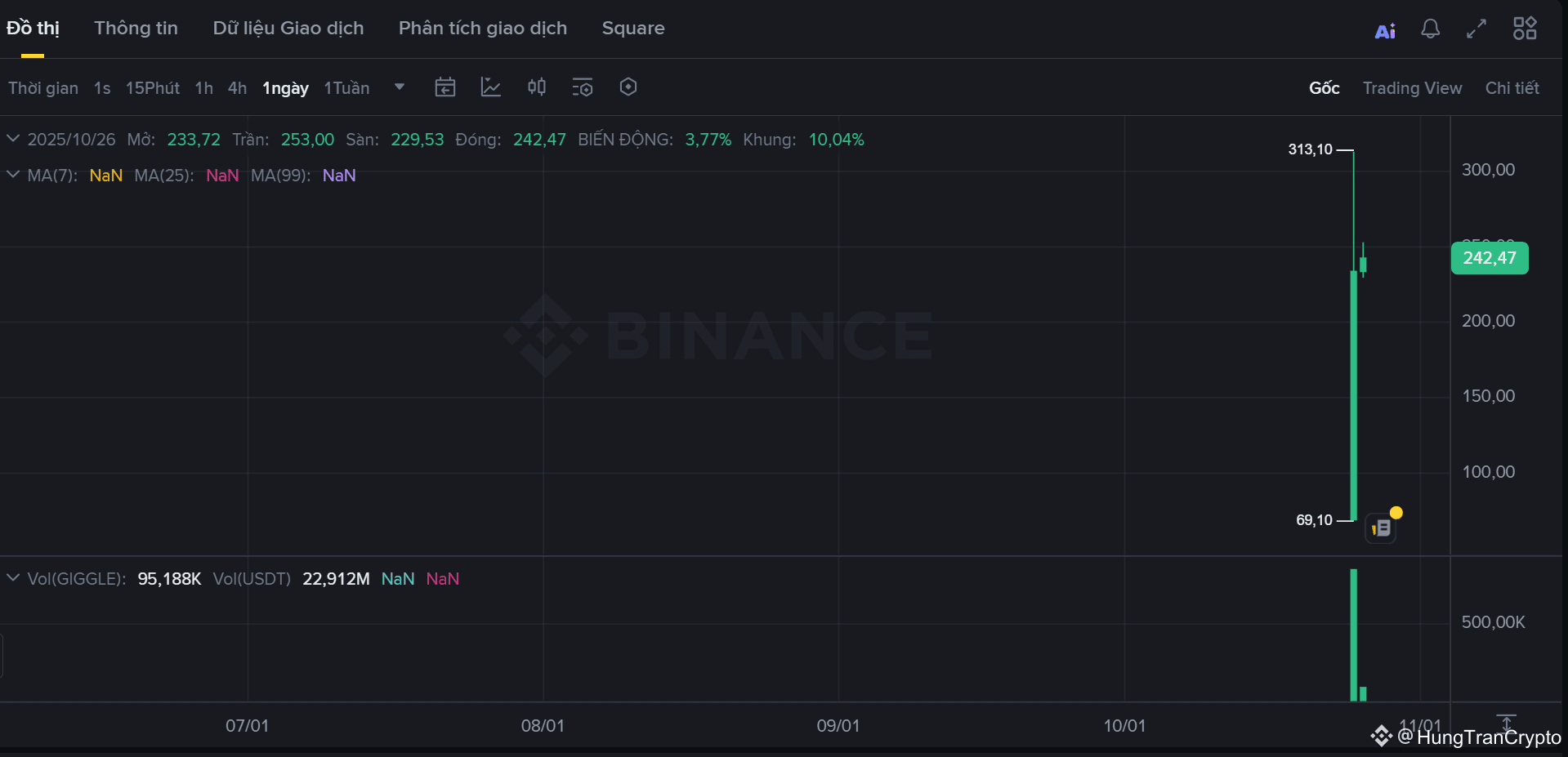Click the price alert bell icon
Screen dimensions: 1568x757
point(1430,29)
